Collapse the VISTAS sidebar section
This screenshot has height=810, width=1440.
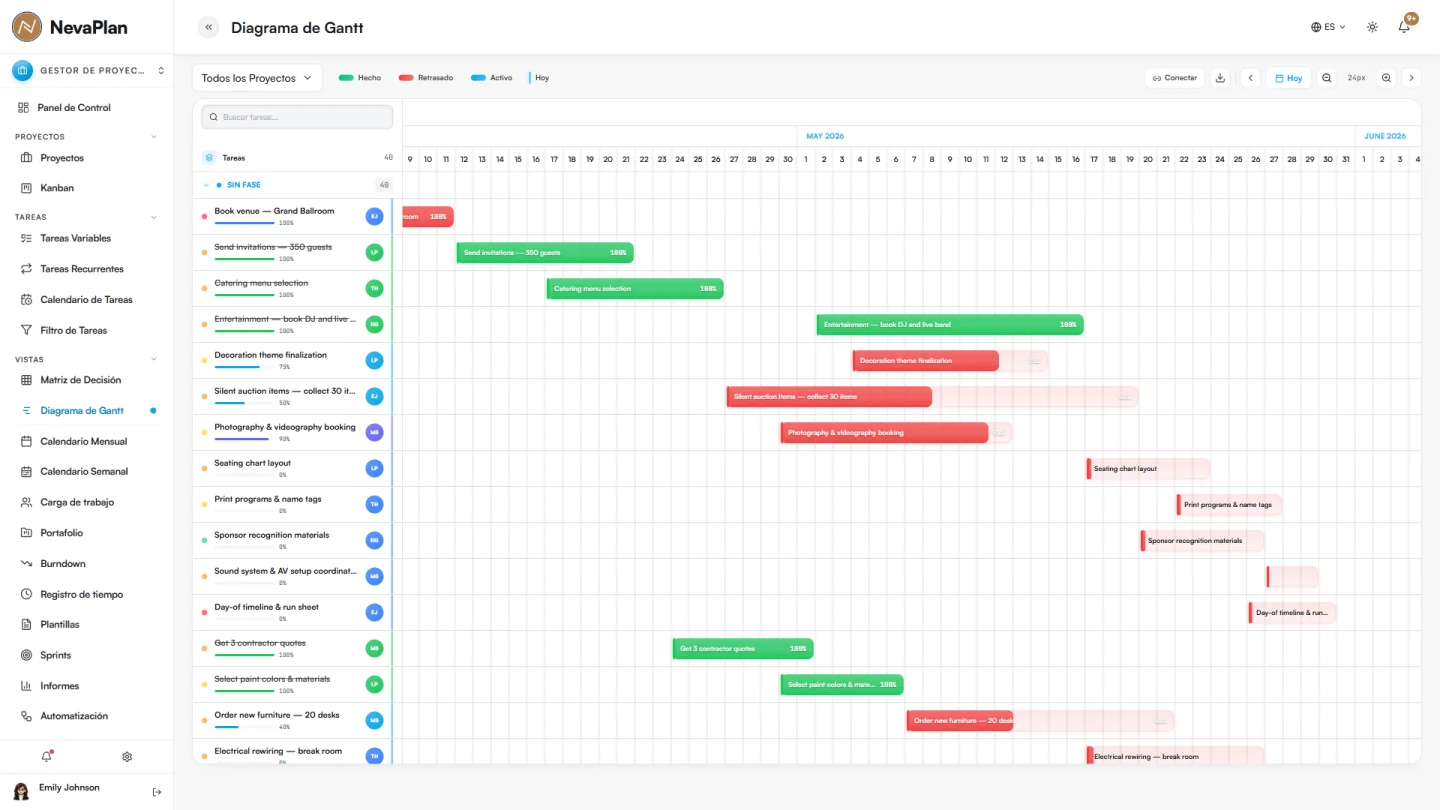(x=154, y=359)
